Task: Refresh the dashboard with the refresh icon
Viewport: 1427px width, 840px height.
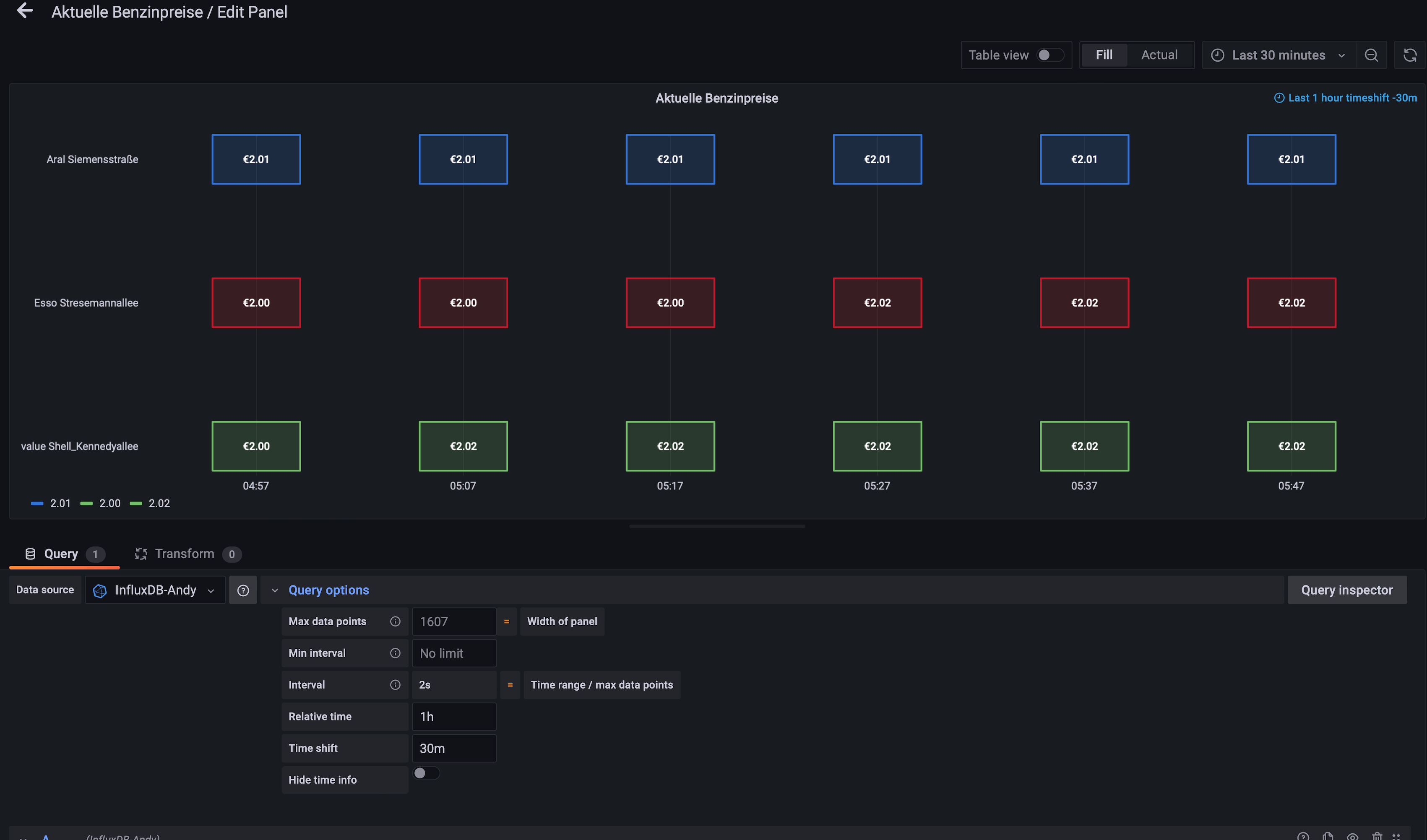Action: click(x=1409, y=55)
